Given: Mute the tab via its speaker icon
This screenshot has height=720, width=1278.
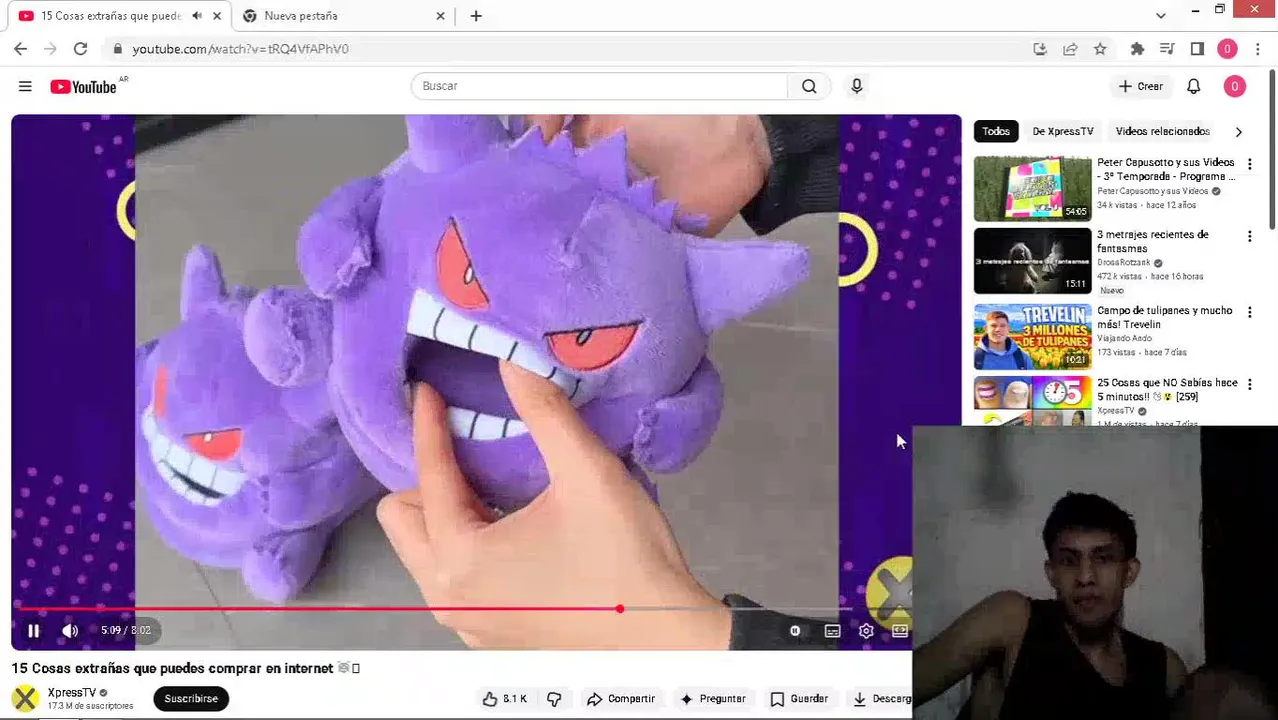Looking at the screenshot, I should pos(196,16).
